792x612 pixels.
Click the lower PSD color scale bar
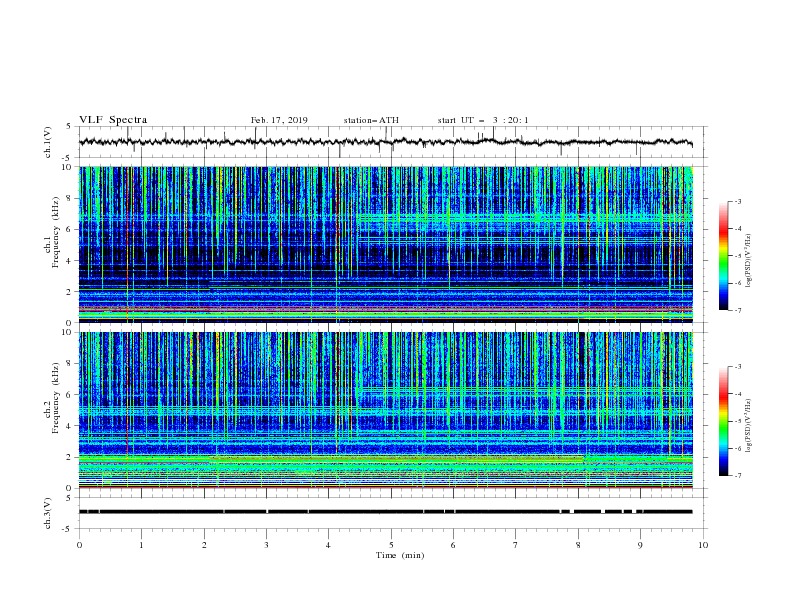point(723,421)
